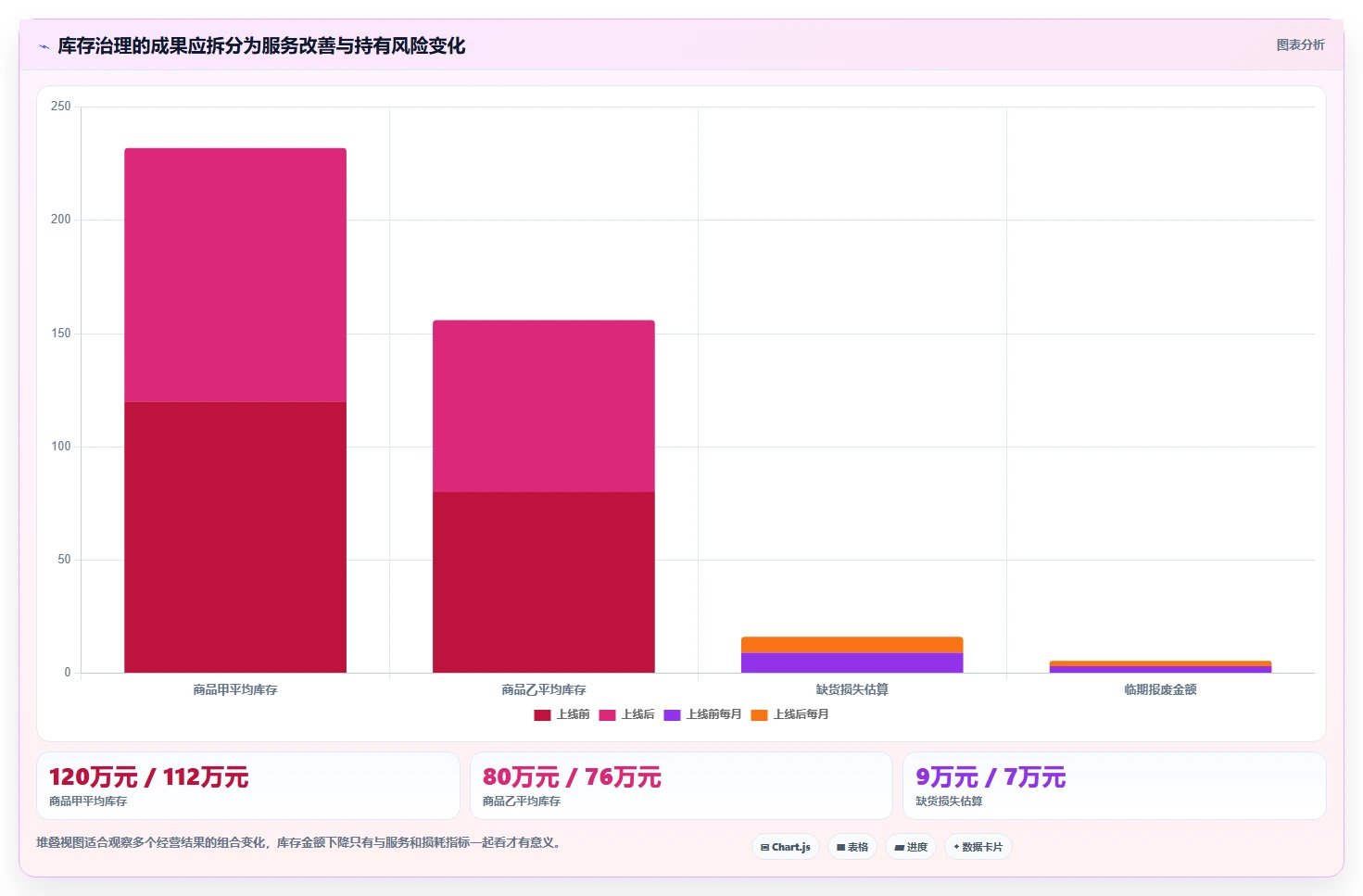Viewport: 1363px width, 896px height.
Task: Toggle the 上线后每月 legend series
Action: point(789,714)
